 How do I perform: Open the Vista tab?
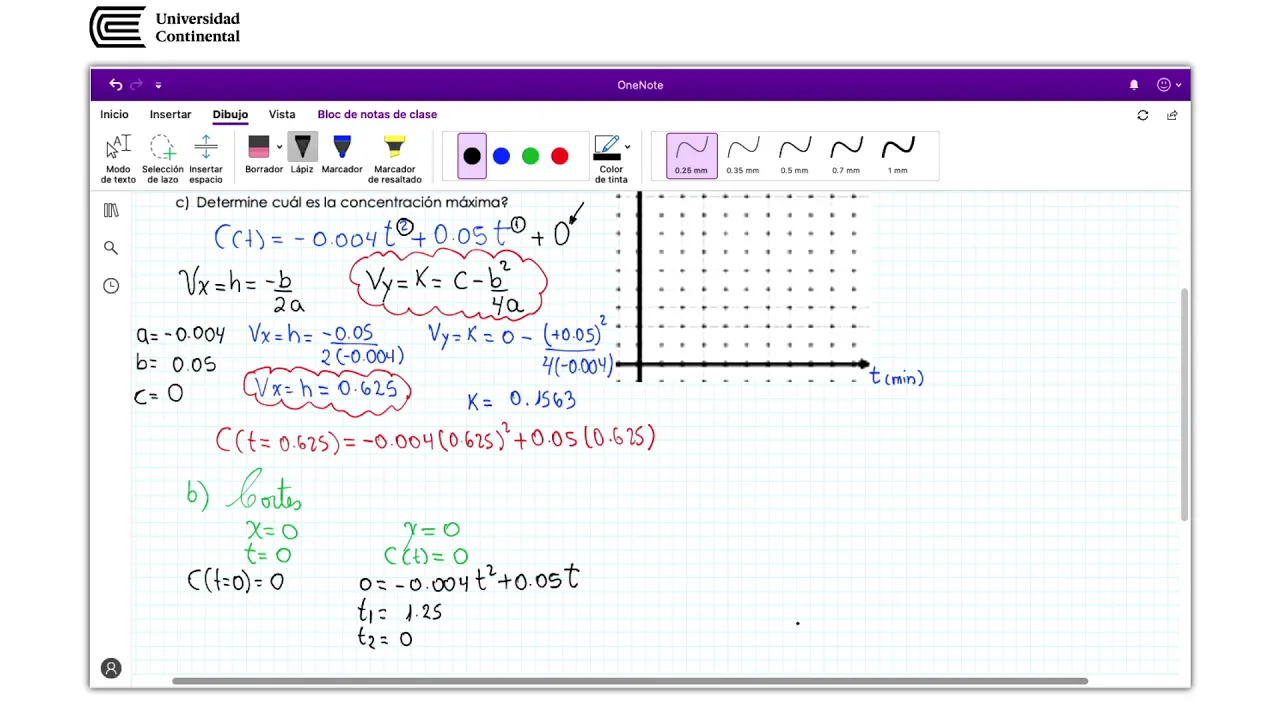coord(282,115)
